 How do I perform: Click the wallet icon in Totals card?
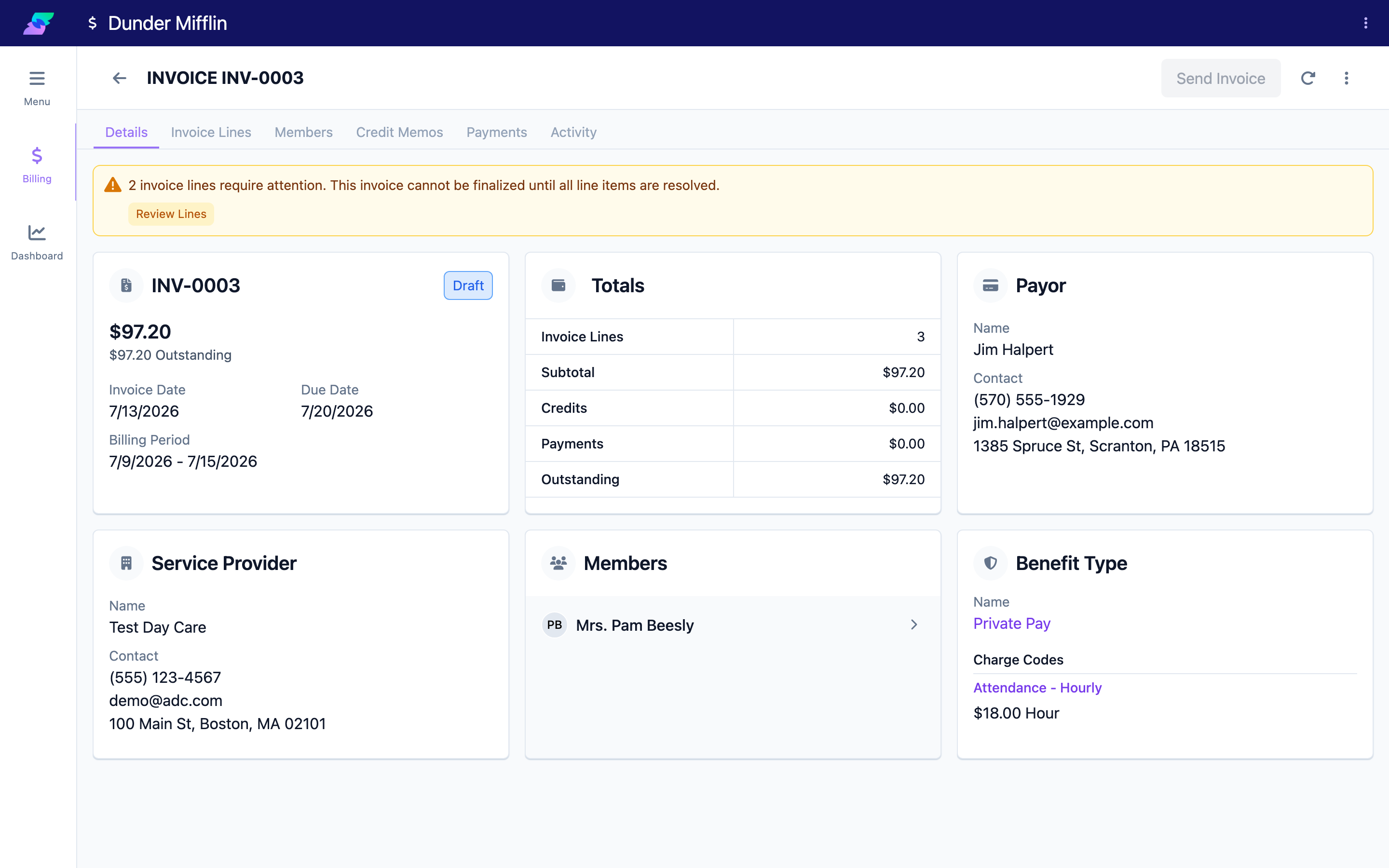(x=558, y=285)
